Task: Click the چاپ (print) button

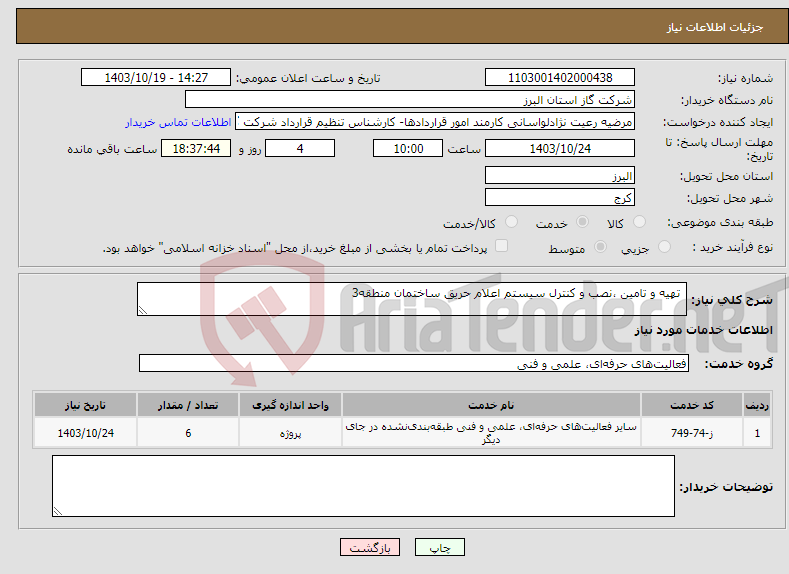Action: (439, 547)
